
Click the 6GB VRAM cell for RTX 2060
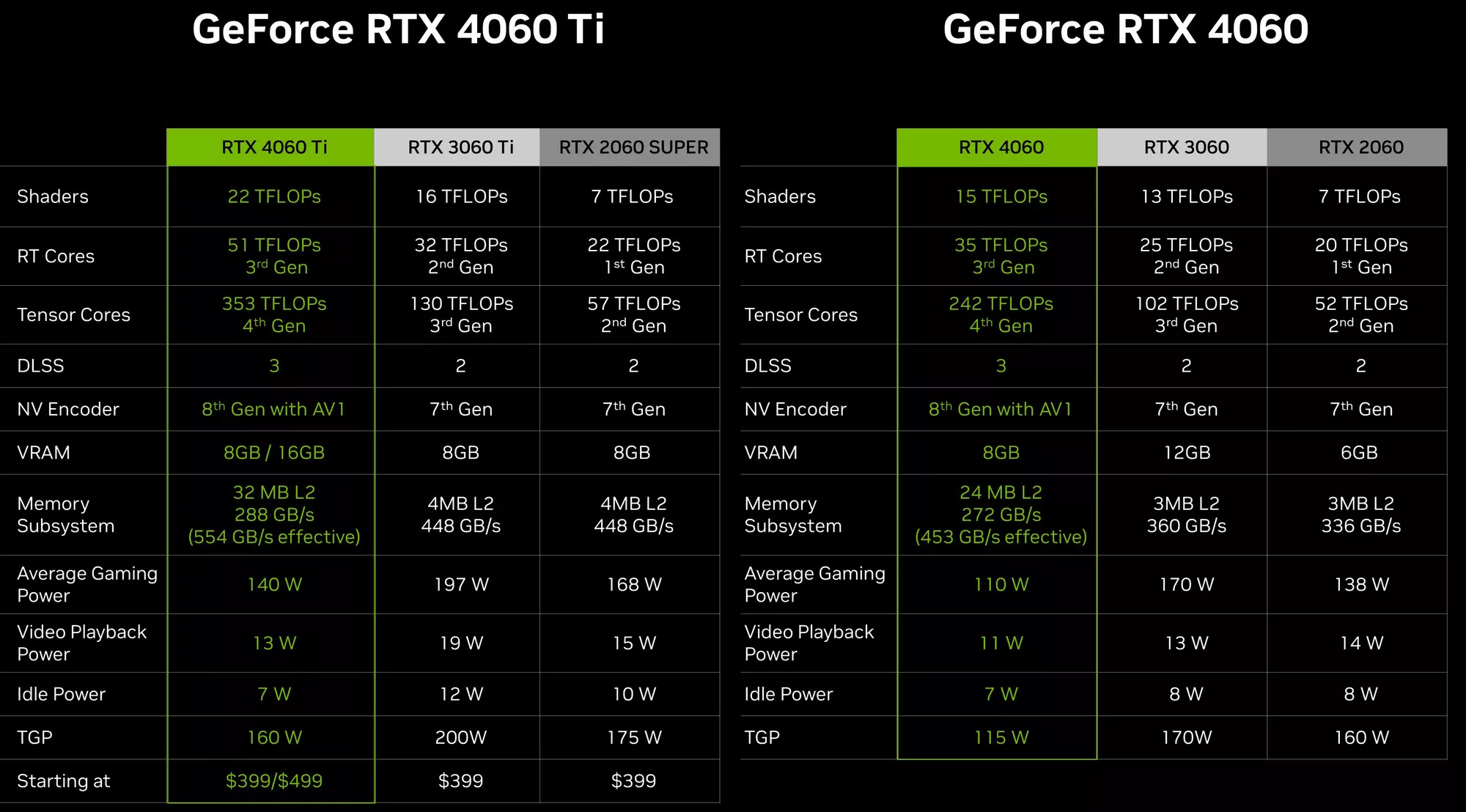point(1359,452)
